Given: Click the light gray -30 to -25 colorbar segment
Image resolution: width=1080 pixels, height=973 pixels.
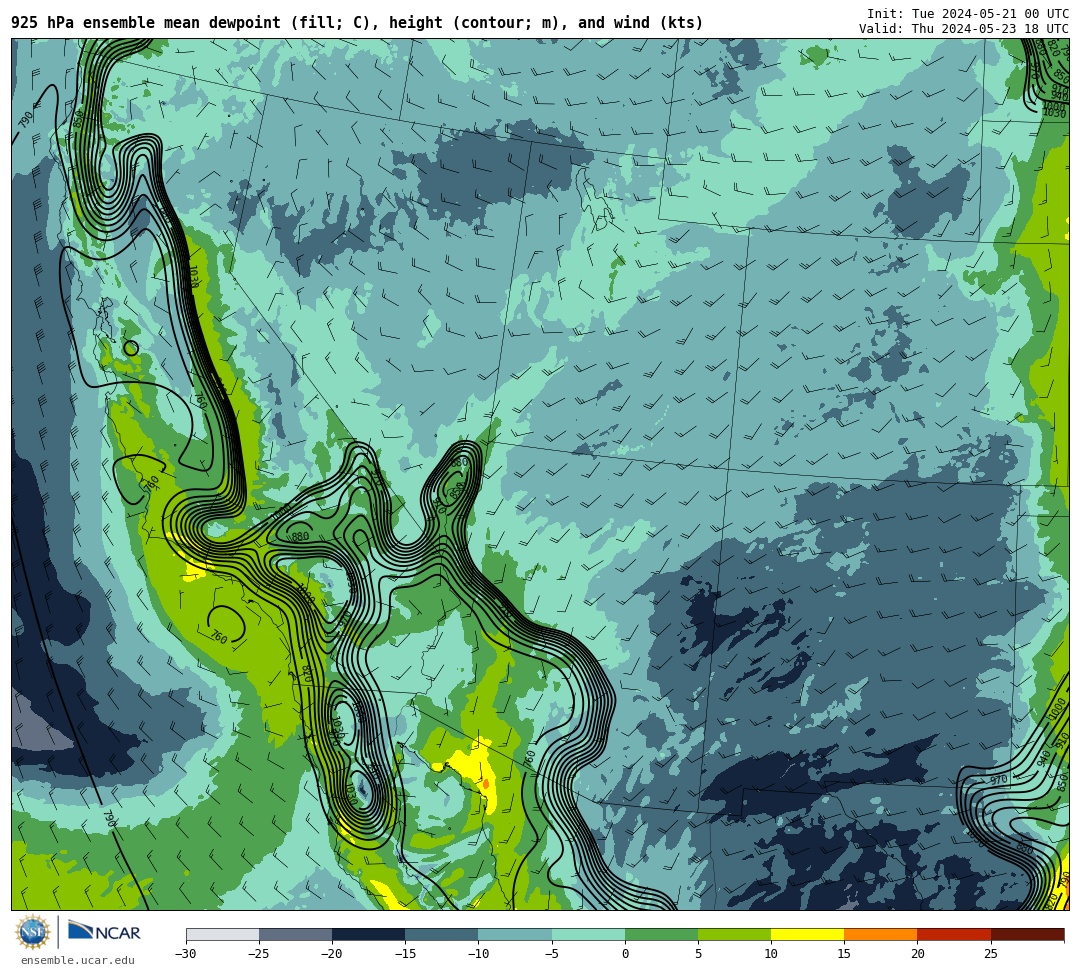Looking at the screenshot, I should coord(222,934).
